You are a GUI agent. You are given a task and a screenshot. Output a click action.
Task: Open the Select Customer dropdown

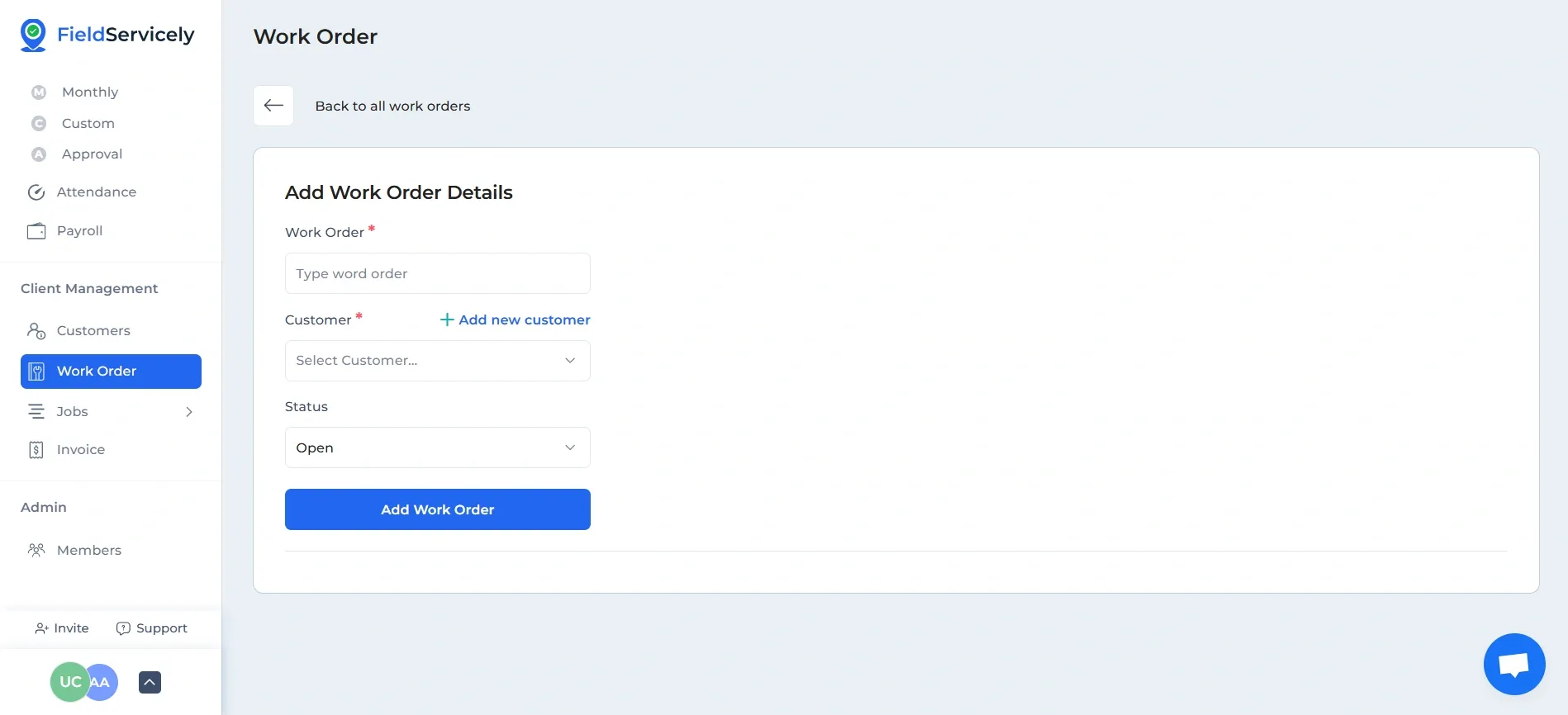click(437, 361)
